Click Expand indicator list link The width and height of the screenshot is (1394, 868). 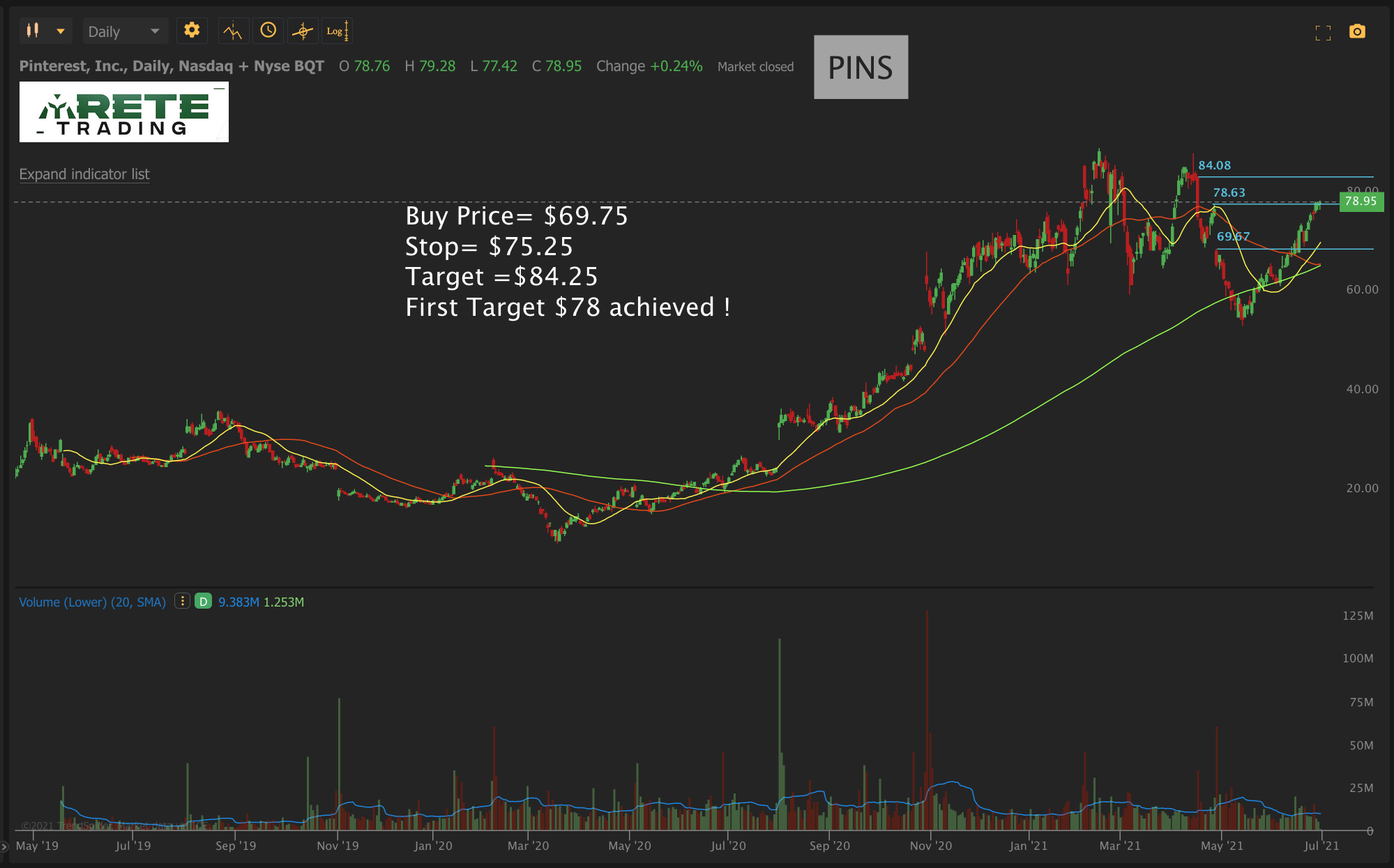click(84, 174)
